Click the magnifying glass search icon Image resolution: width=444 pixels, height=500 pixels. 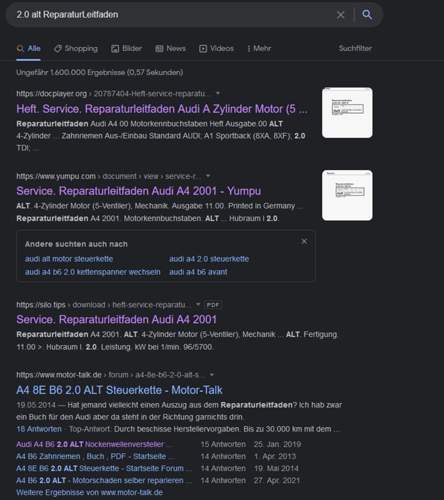coord(367,15)
